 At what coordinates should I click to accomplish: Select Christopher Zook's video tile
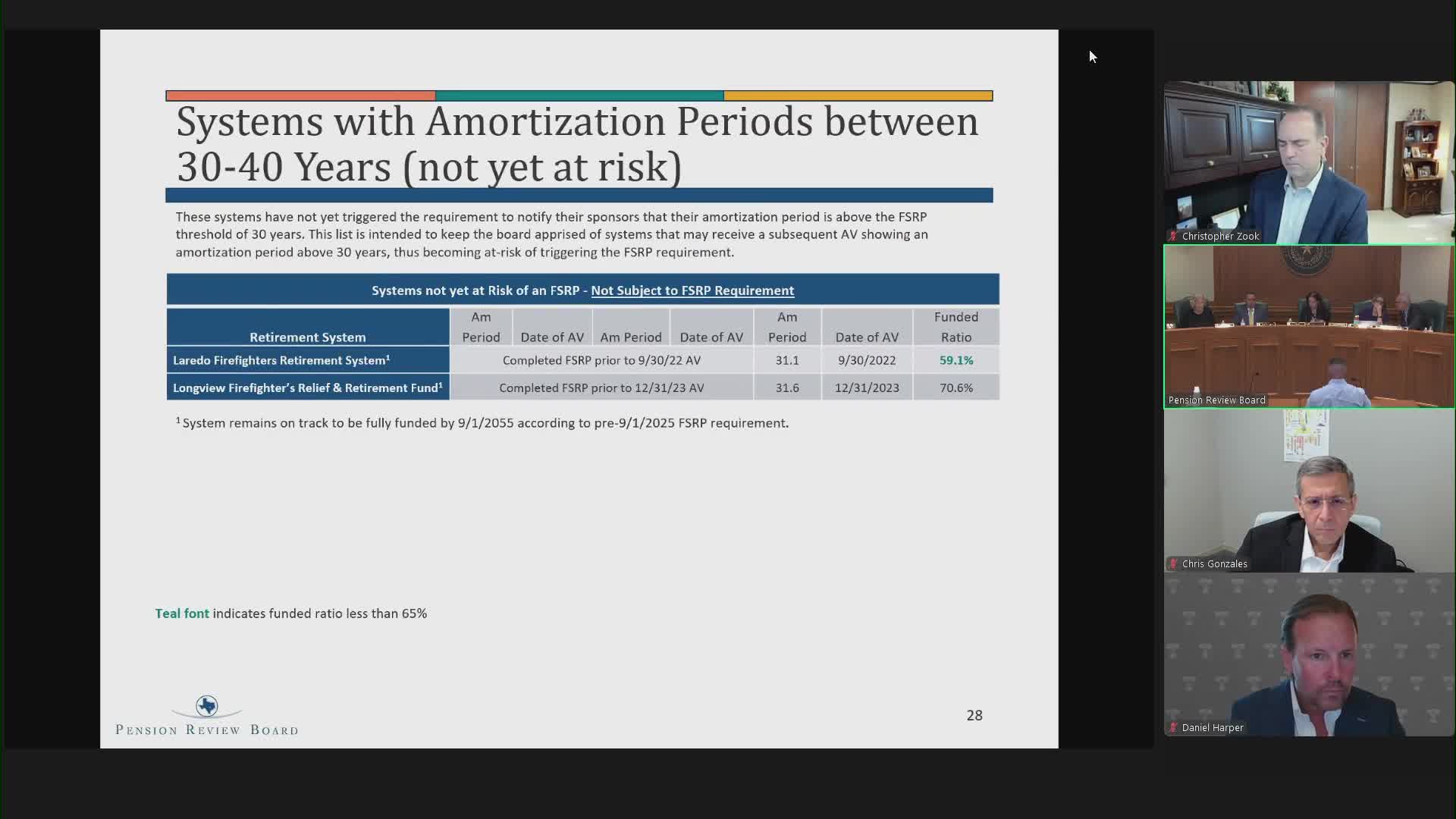1309,162
